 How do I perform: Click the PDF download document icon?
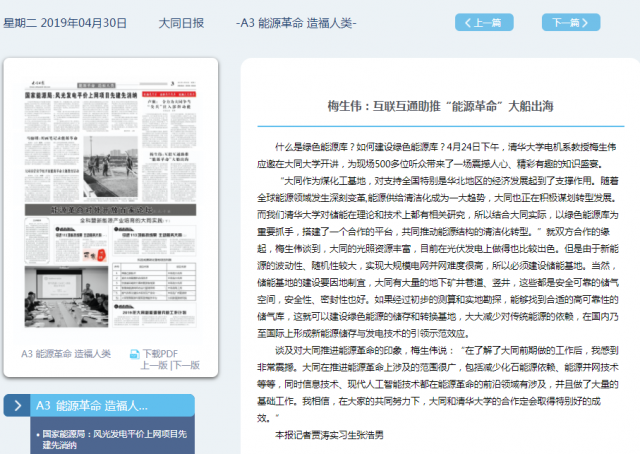pos(134,354)
